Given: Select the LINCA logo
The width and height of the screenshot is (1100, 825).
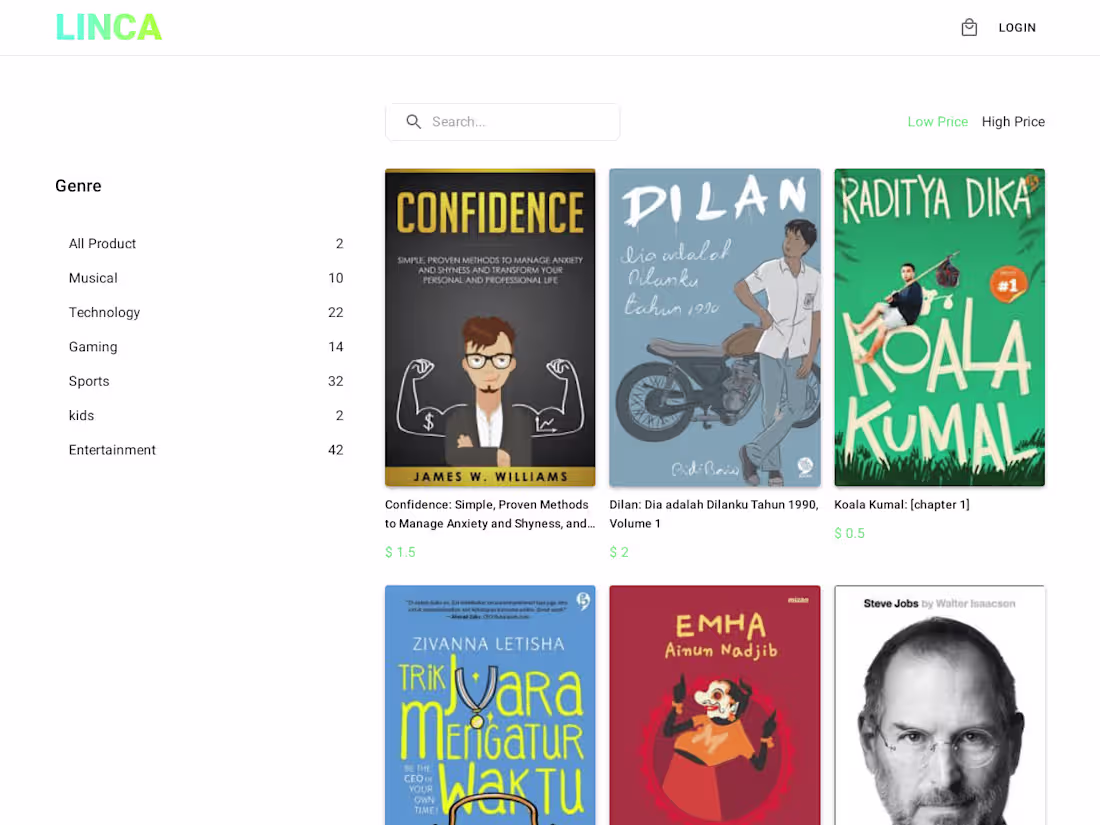Looking at the screenshot, I should point(108,27).
